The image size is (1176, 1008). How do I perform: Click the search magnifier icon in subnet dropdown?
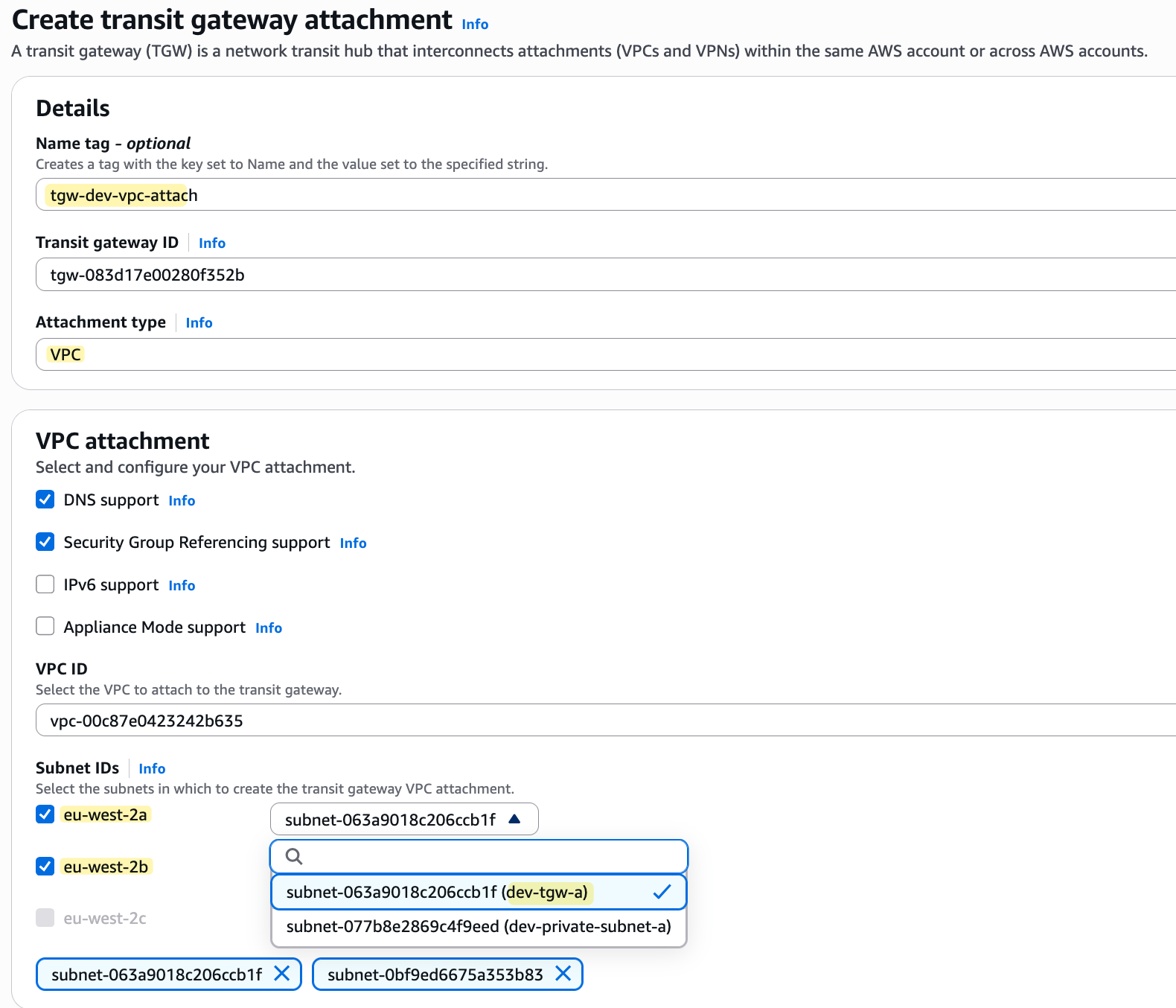tap(294, 856)
